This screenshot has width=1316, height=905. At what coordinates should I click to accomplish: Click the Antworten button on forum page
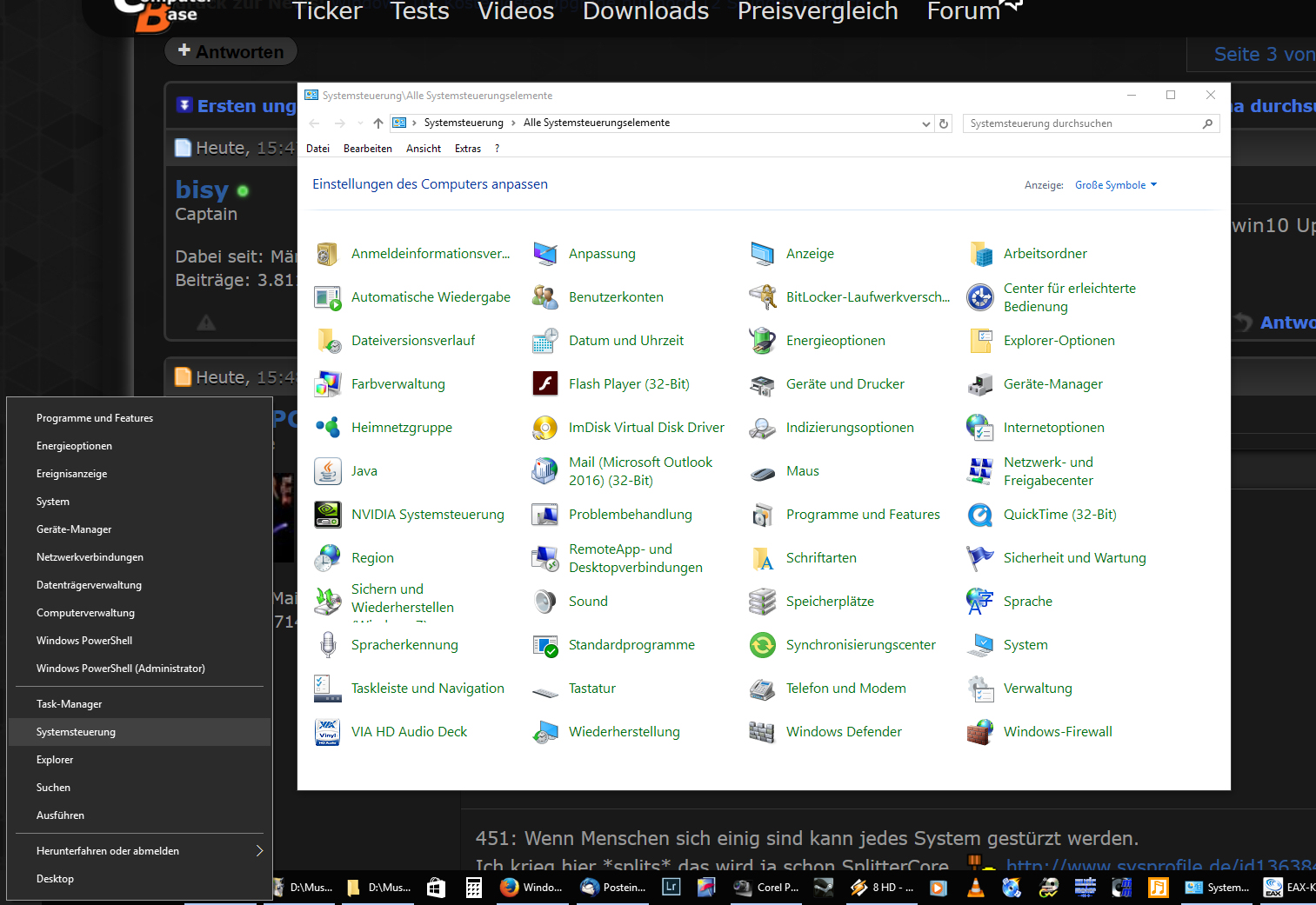[230, 51]
